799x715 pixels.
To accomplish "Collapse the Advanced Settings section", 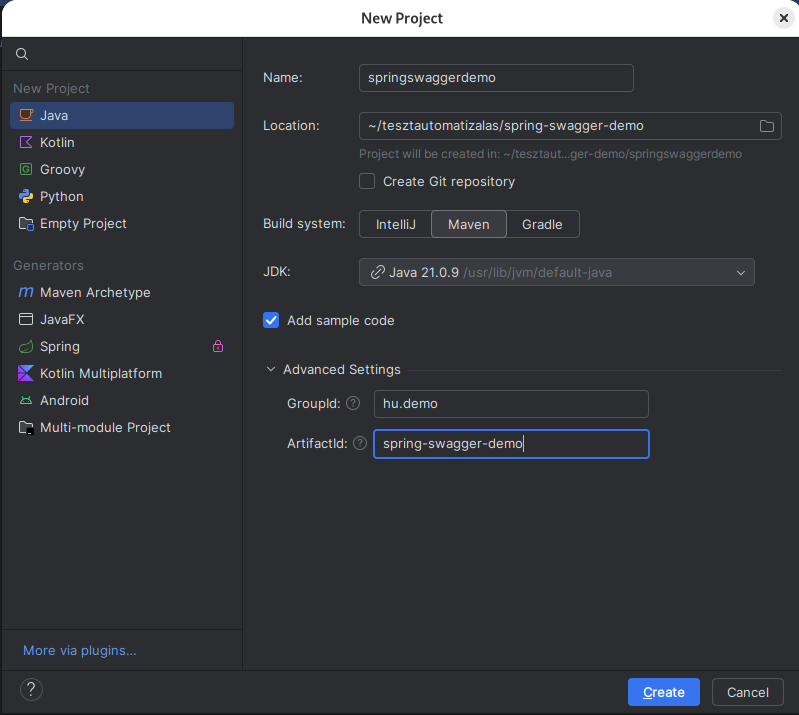I will click(271, 370).
